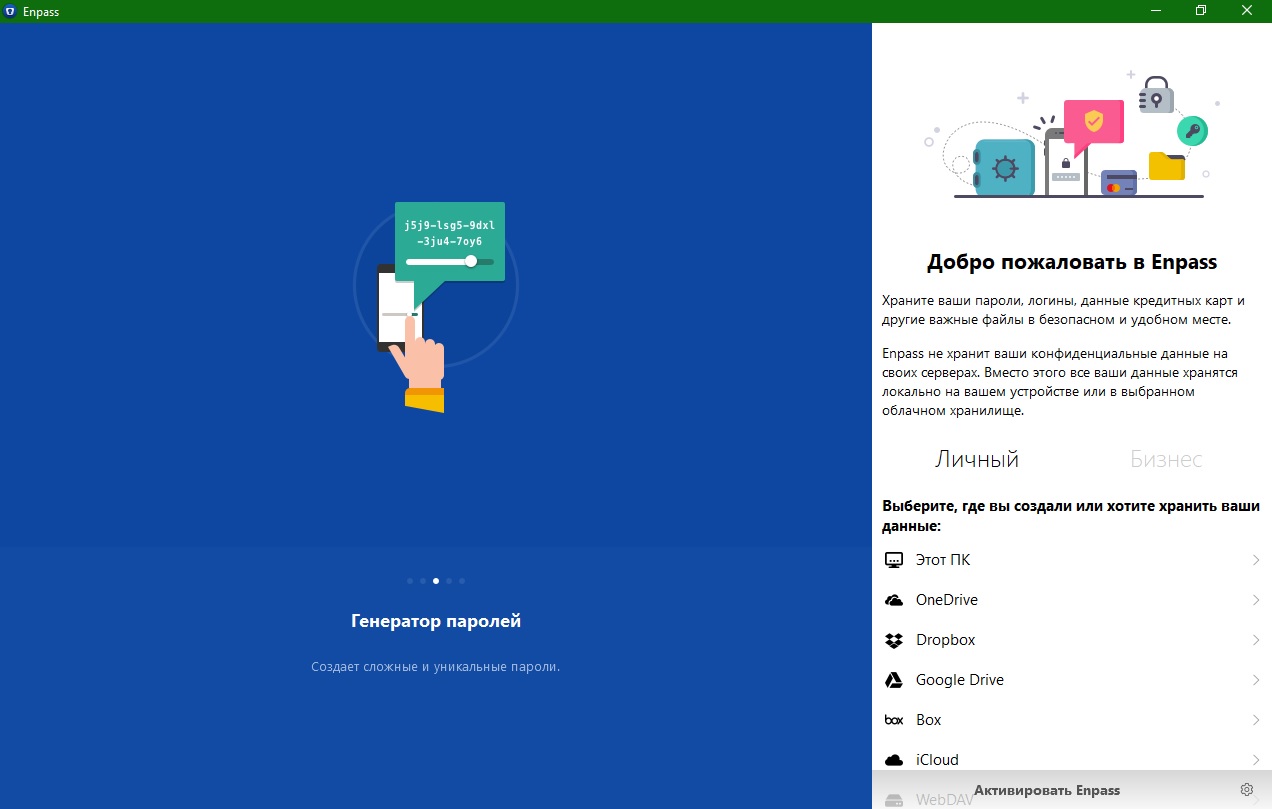Switch to the Личный tab
Viewport: 1272px width, 809px height.
977,459
